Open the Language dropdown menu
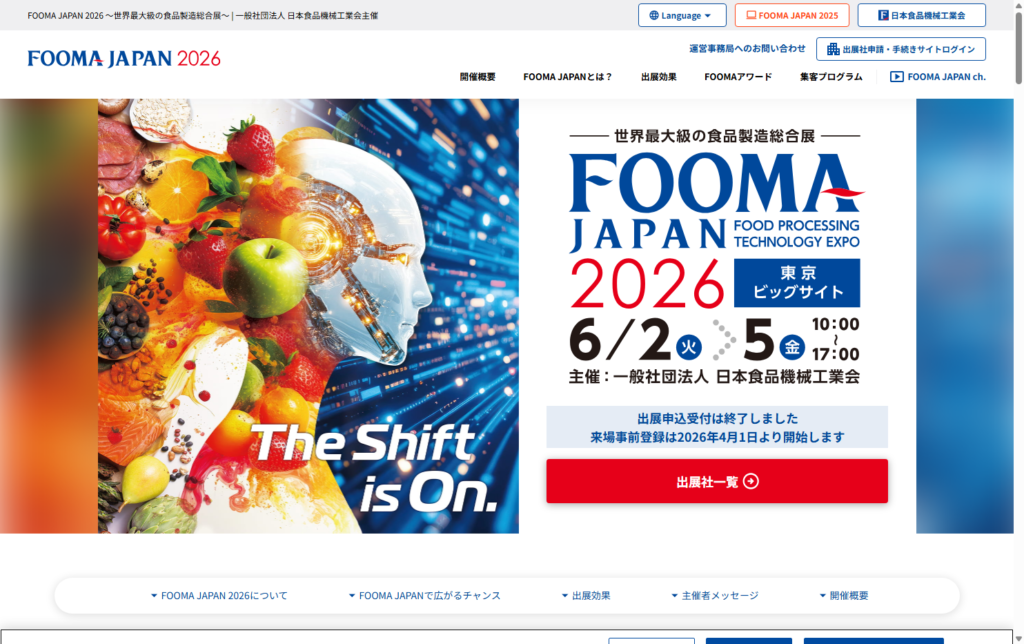The height and width of the screenshot is (644, 1024). coord(682,16)
